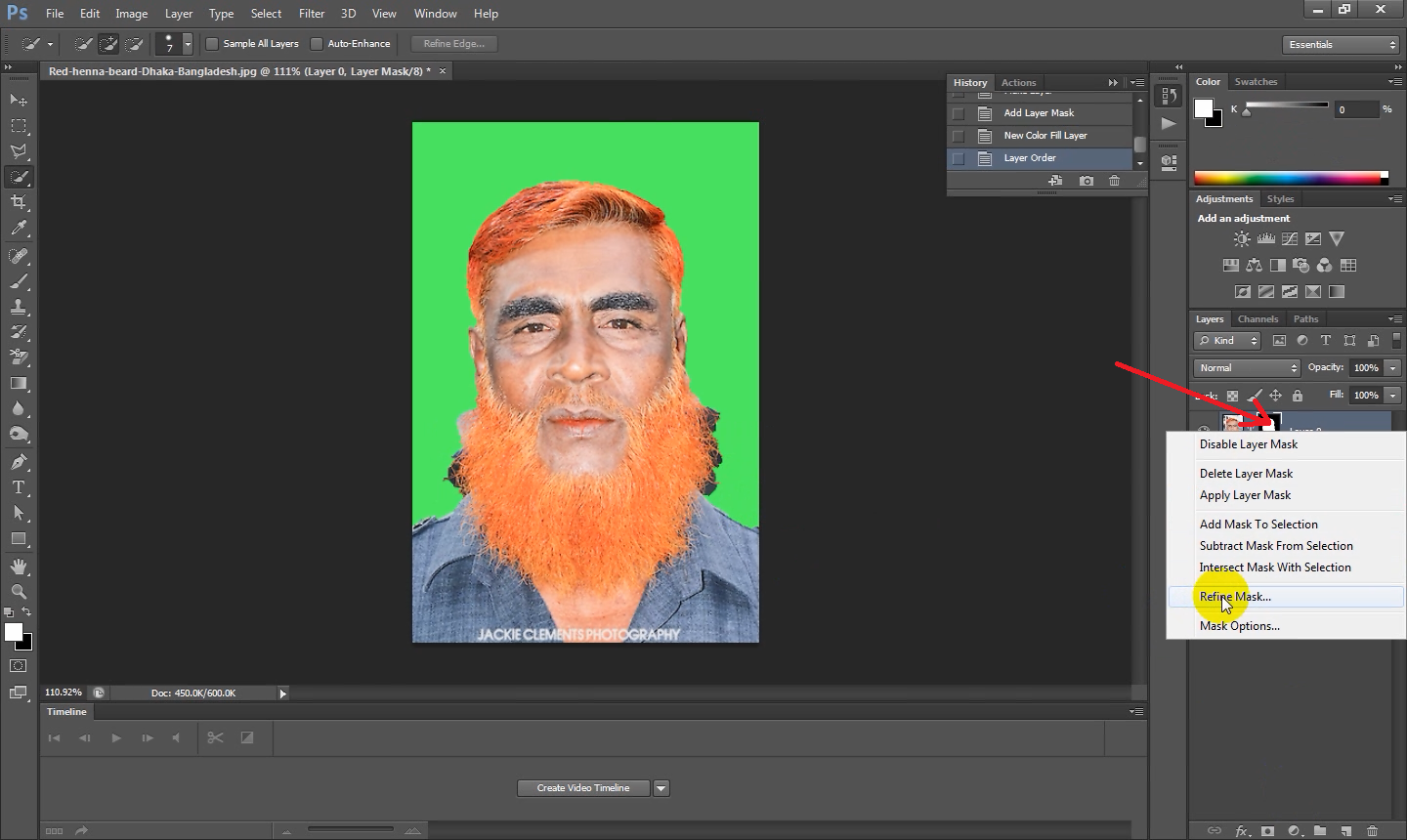Viewport: 1407px width, 840px height.
Task: Toggle checkbox beside Layer Order history state
Action: click(959, 158)
